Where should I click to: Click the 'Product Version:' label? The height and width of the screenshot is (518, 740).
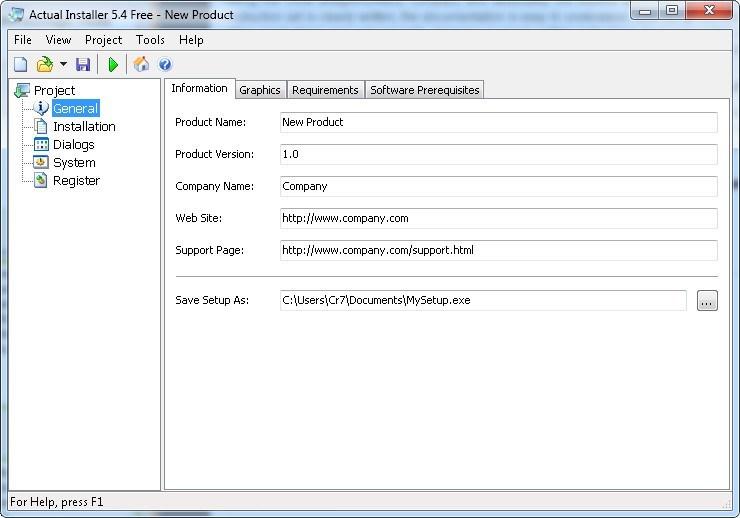click(214, 154)
